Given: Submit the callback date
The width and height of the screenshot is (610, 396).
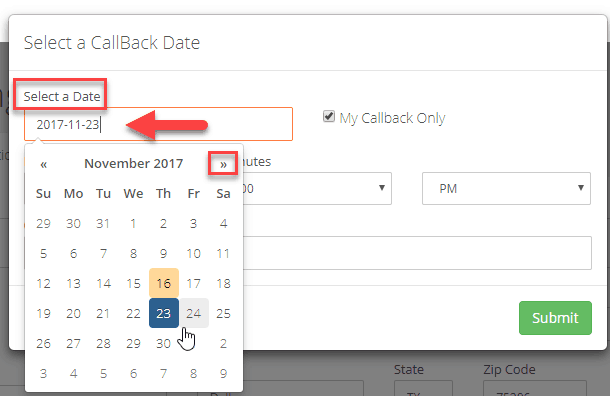Looking at the screenshot, I should [x=555, y=318].
